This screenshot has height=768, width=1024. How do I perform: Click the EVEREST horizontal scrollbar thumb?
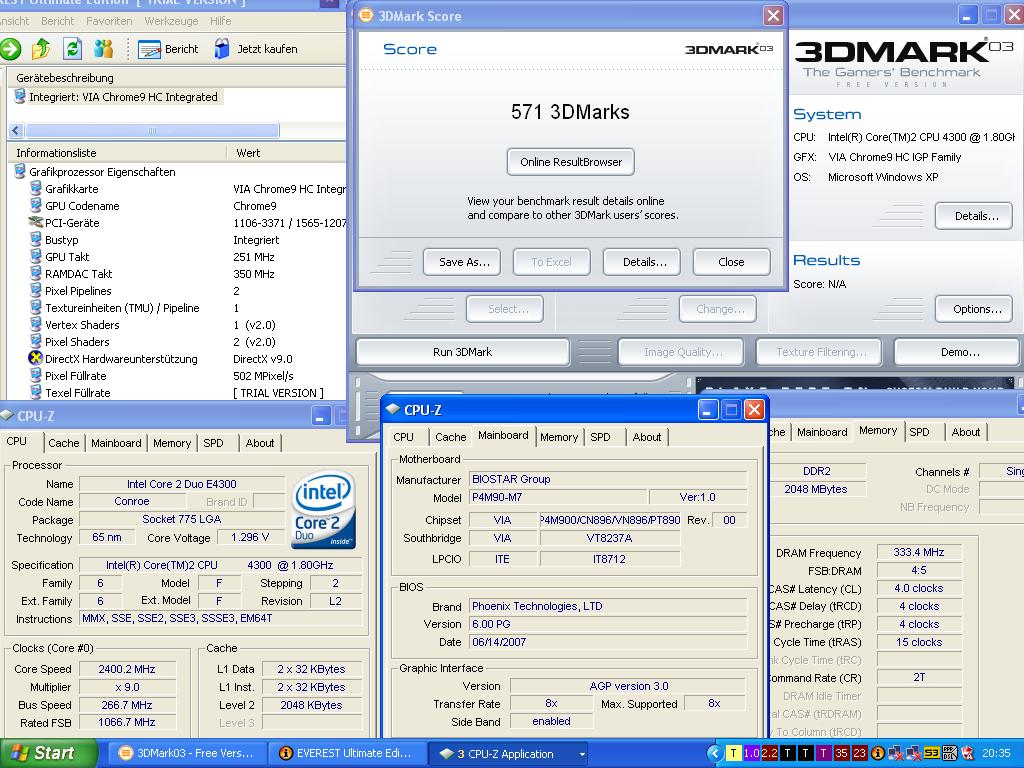pyautogui.click(x=152, y=131)
